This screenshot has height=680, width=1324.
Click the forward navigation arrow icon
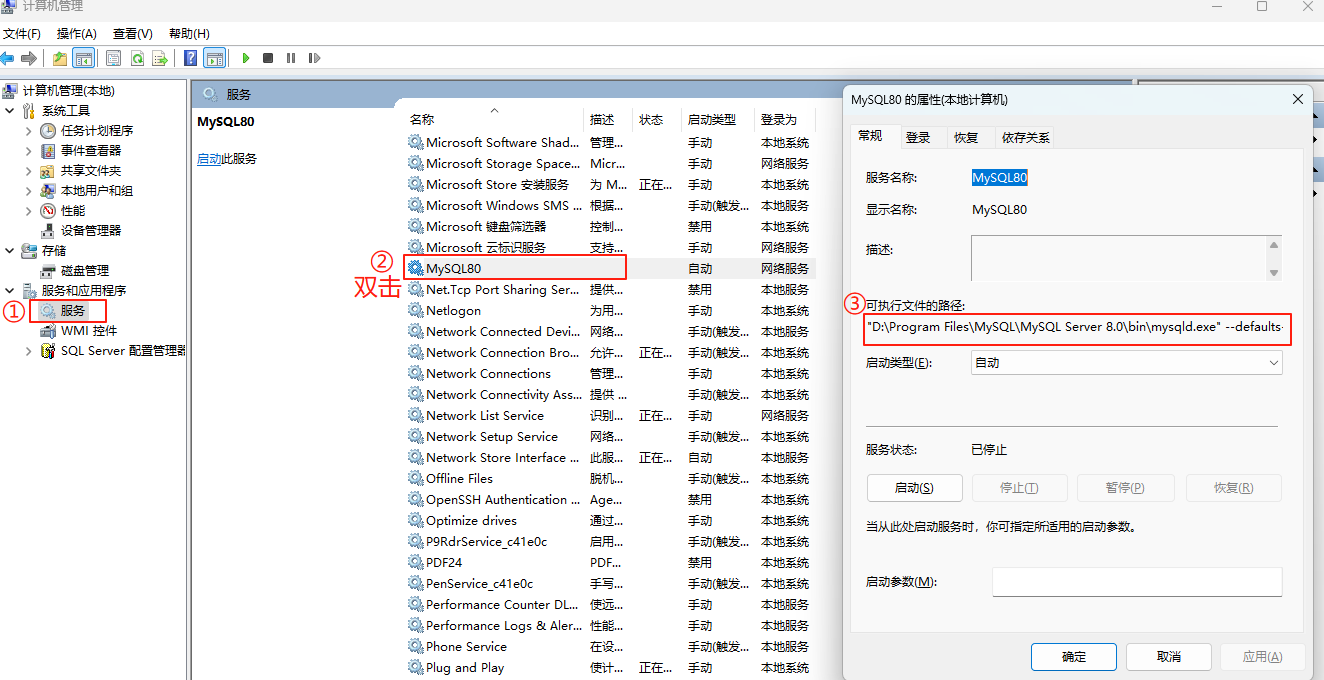28,57
